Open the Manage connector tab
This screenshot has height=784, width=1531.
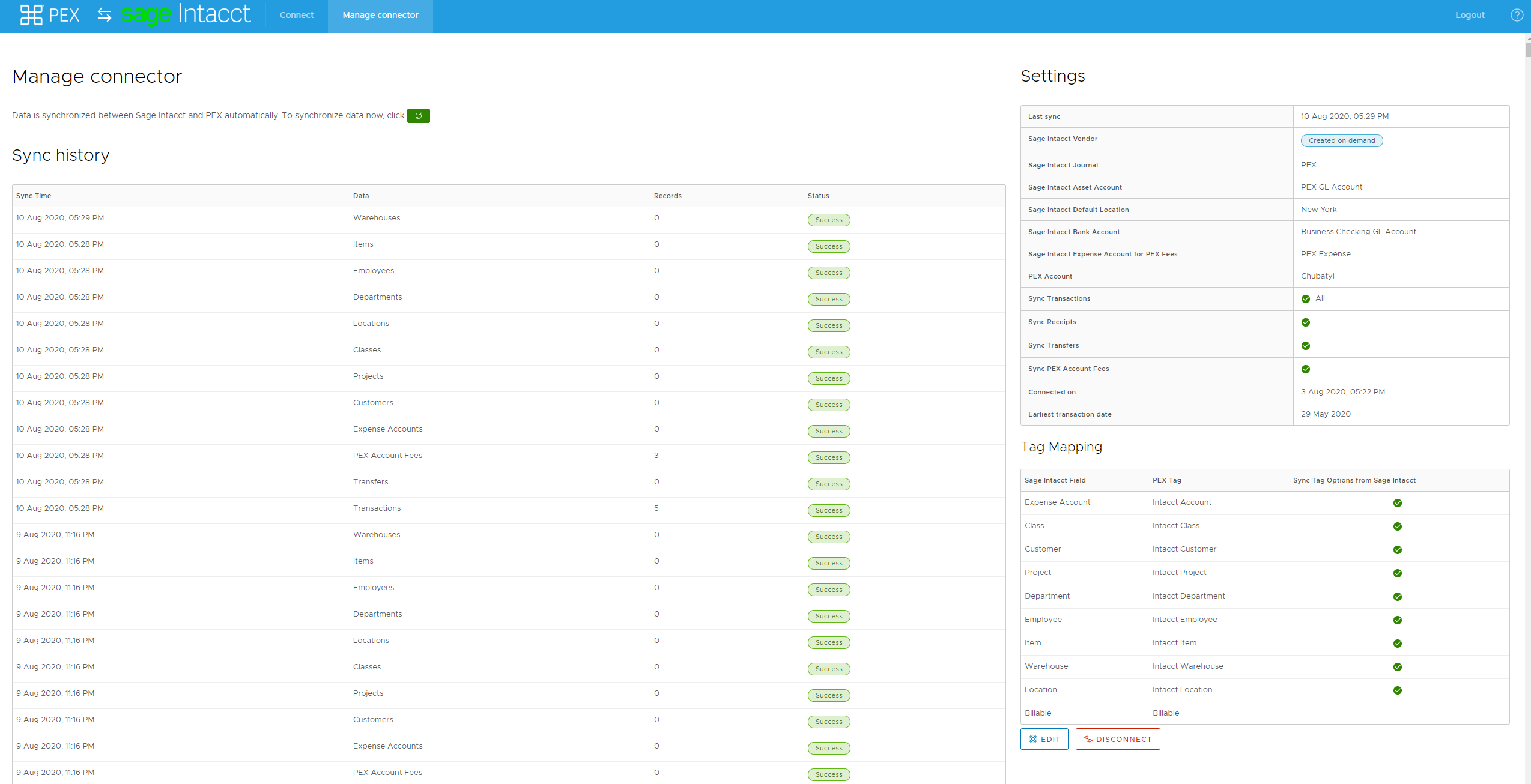(x=380, y=15)
